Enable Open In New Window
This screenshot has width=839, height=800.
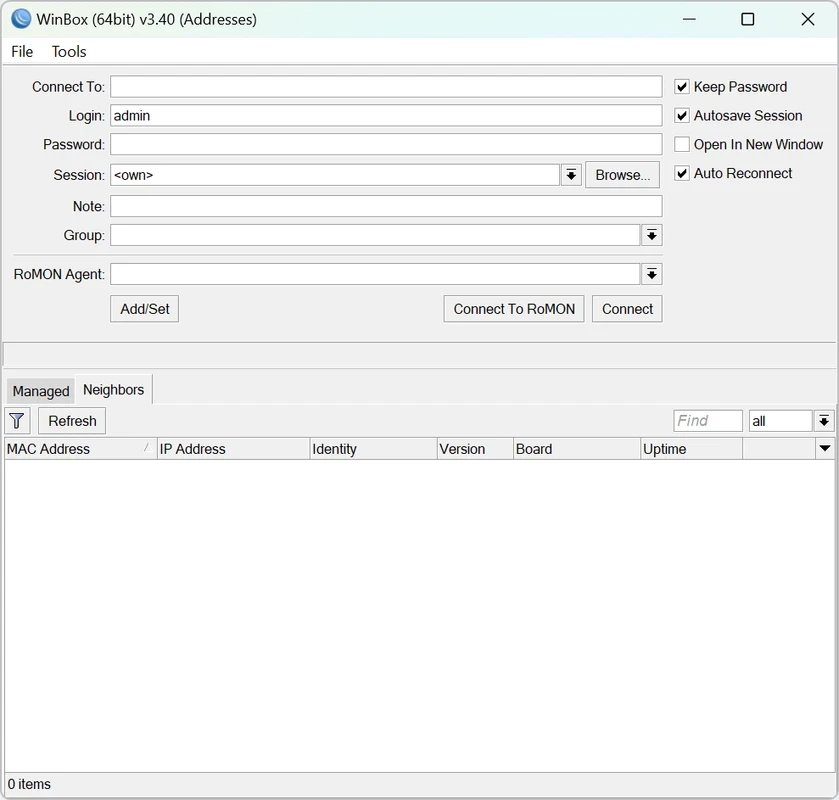pyautogui.click(x=682, y=145)
